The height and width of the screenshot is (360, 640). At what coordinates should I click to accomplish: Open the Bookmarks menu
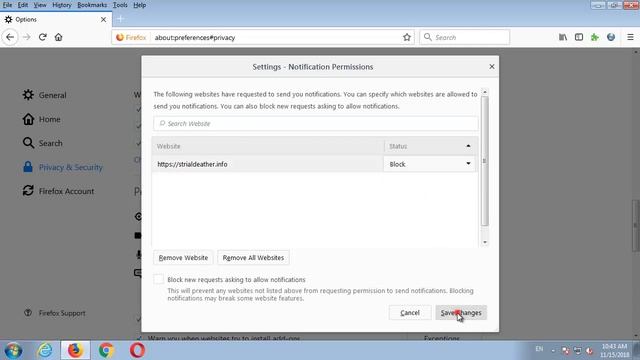92,5
